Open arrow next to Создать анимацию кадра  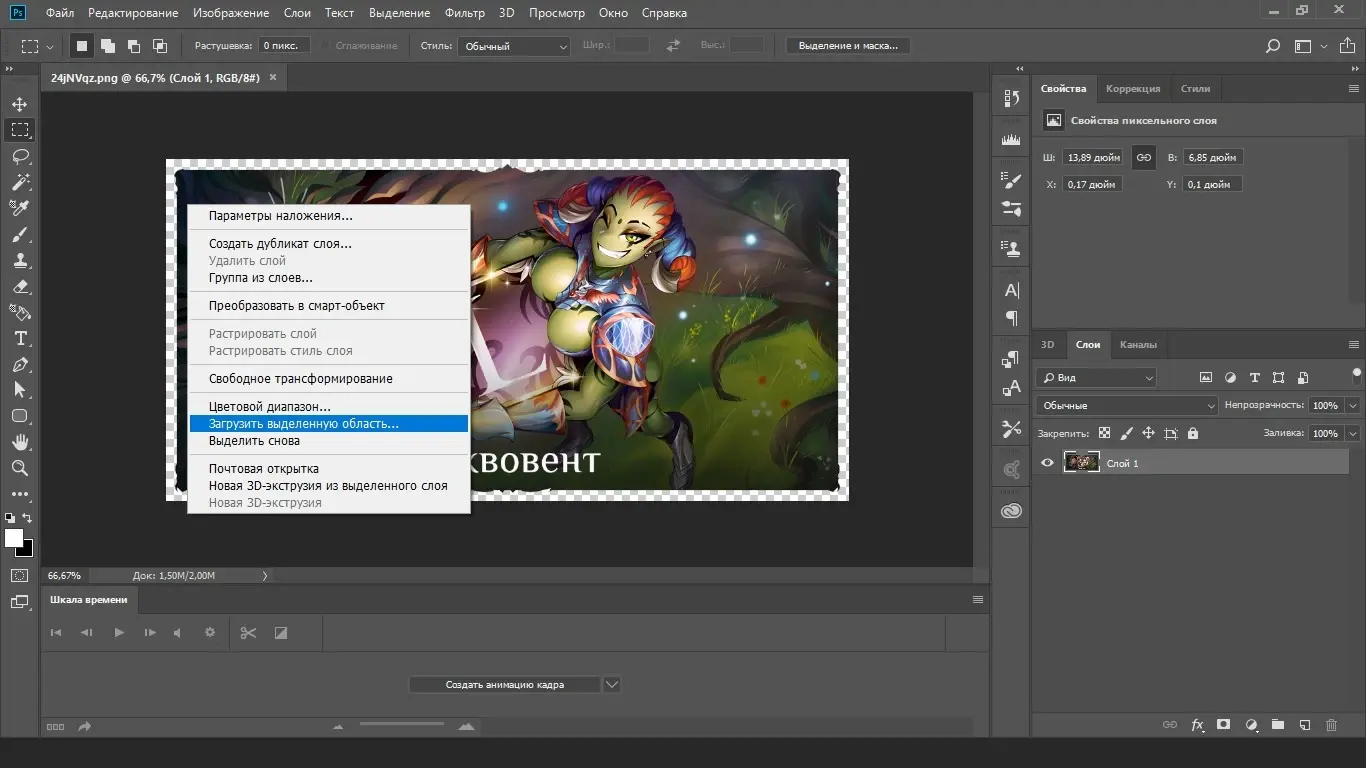[612, 685]
